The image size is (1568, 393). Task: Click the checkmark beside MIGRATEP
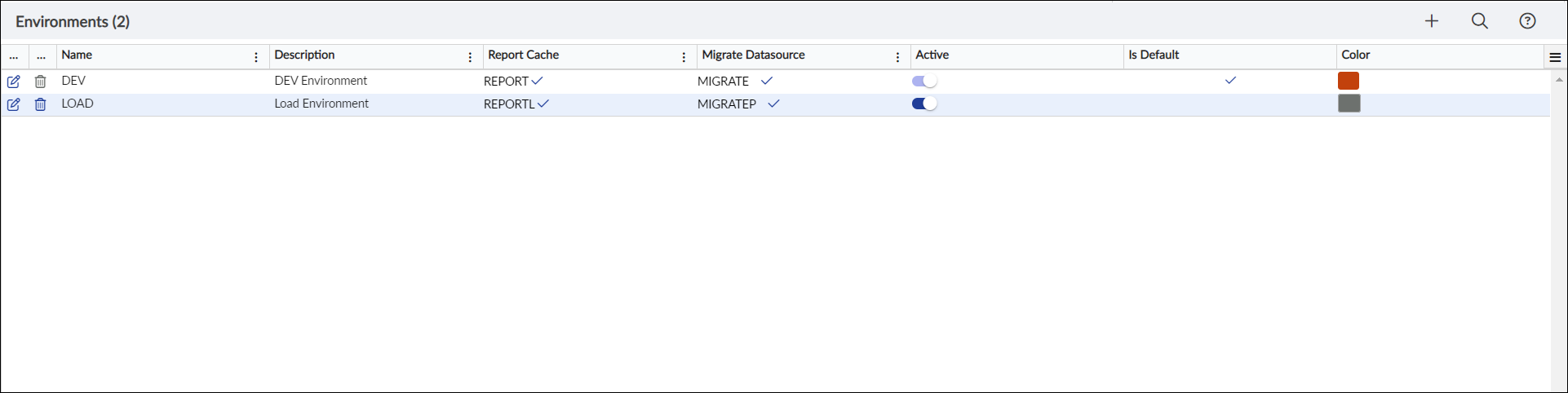774,104
